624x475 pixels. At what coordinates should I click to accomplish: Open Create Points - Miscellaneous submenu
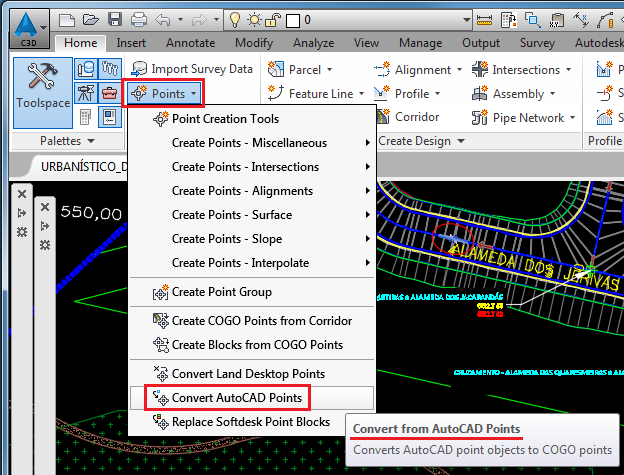coord(252,143)
